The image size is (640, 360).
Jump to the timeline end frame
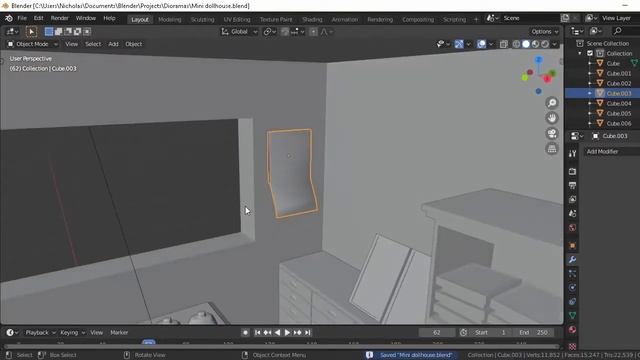(x=307, y=333)
